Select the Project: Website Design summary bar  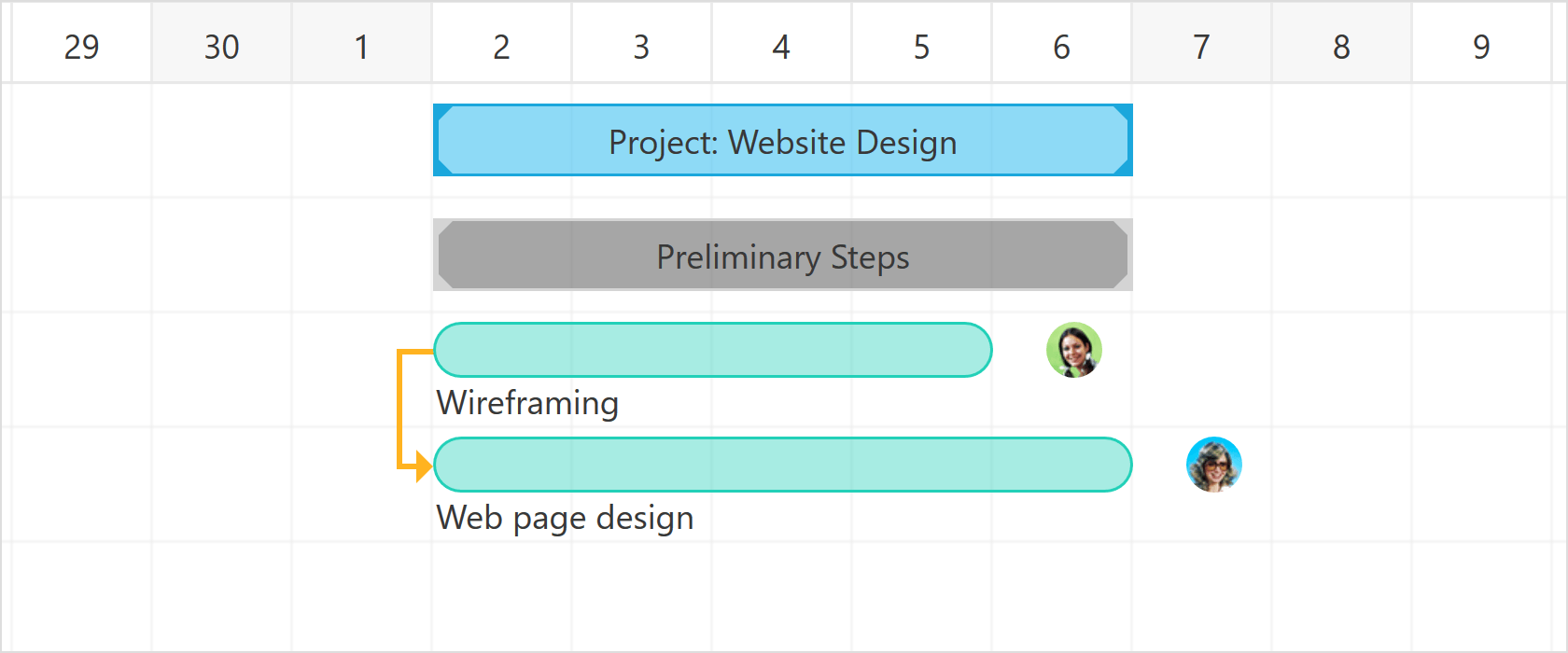(782, 140)
